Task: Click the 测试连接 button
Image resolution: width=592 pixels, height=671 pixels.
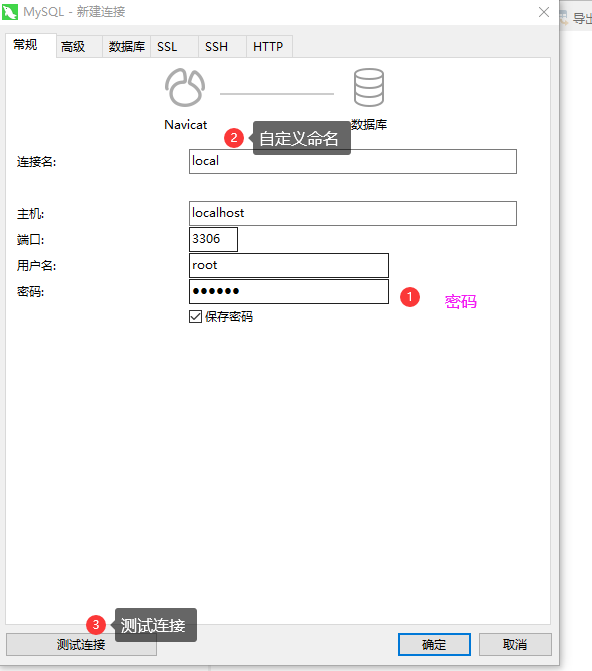Action: (x=81, y=644)
